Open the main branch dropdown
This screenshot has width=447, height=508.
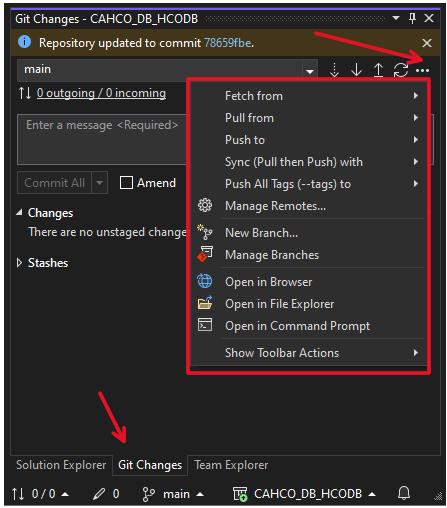click(310, 71)
